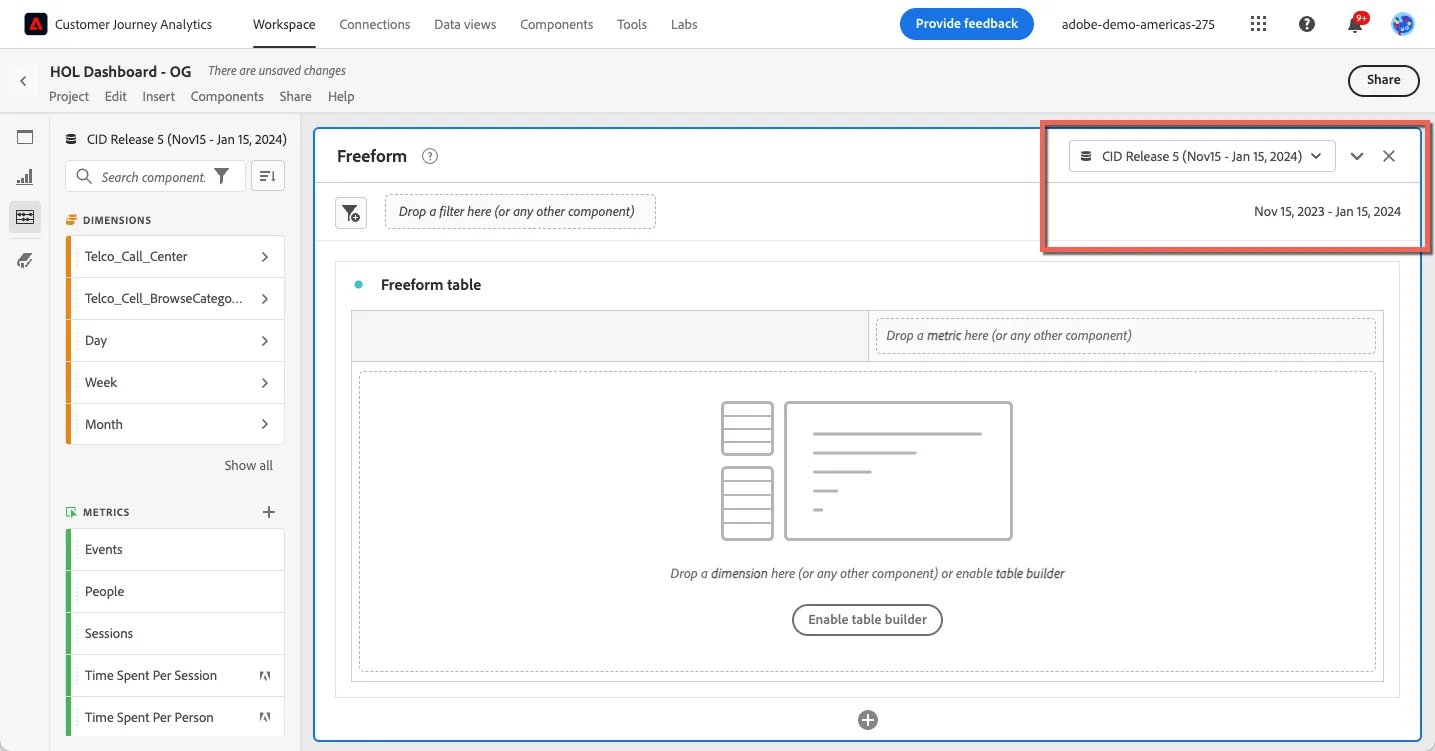Open the Project menu
The image size is (1435, 751).
[69, 96]
